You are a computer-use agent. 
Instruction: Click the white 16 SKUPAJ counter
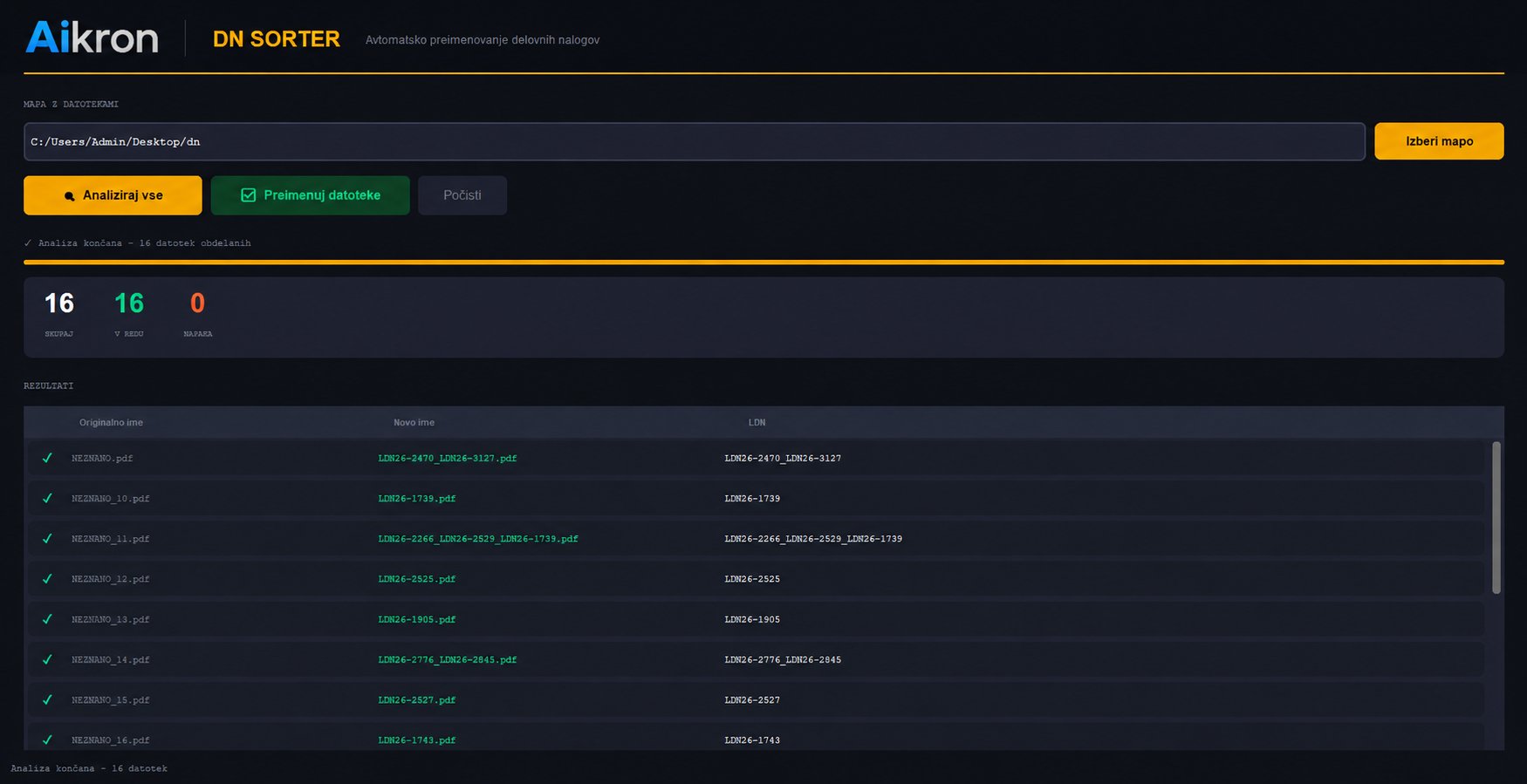pos(59,313)
